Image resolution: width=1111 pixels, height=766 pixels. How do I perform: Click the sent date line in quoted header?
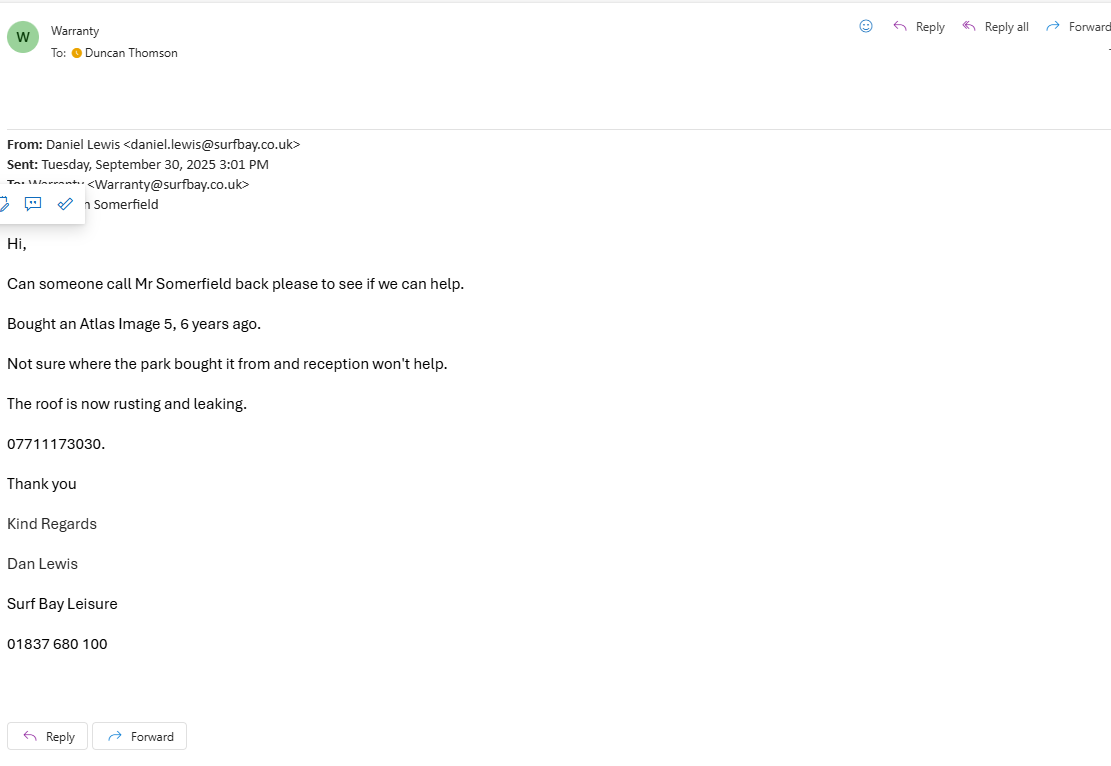coord(154,164)
